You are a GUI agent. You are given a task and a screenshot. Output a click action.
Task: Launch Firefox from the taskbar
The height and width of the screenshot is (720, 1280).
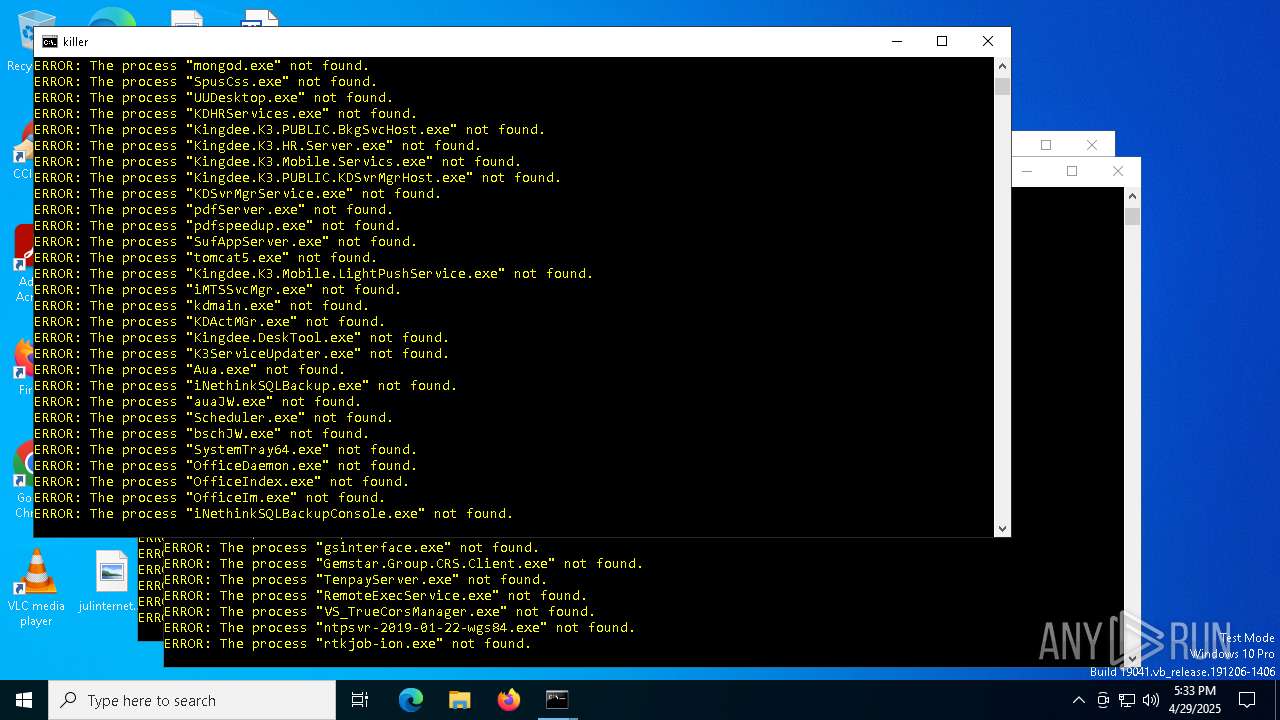click(508, 700)
